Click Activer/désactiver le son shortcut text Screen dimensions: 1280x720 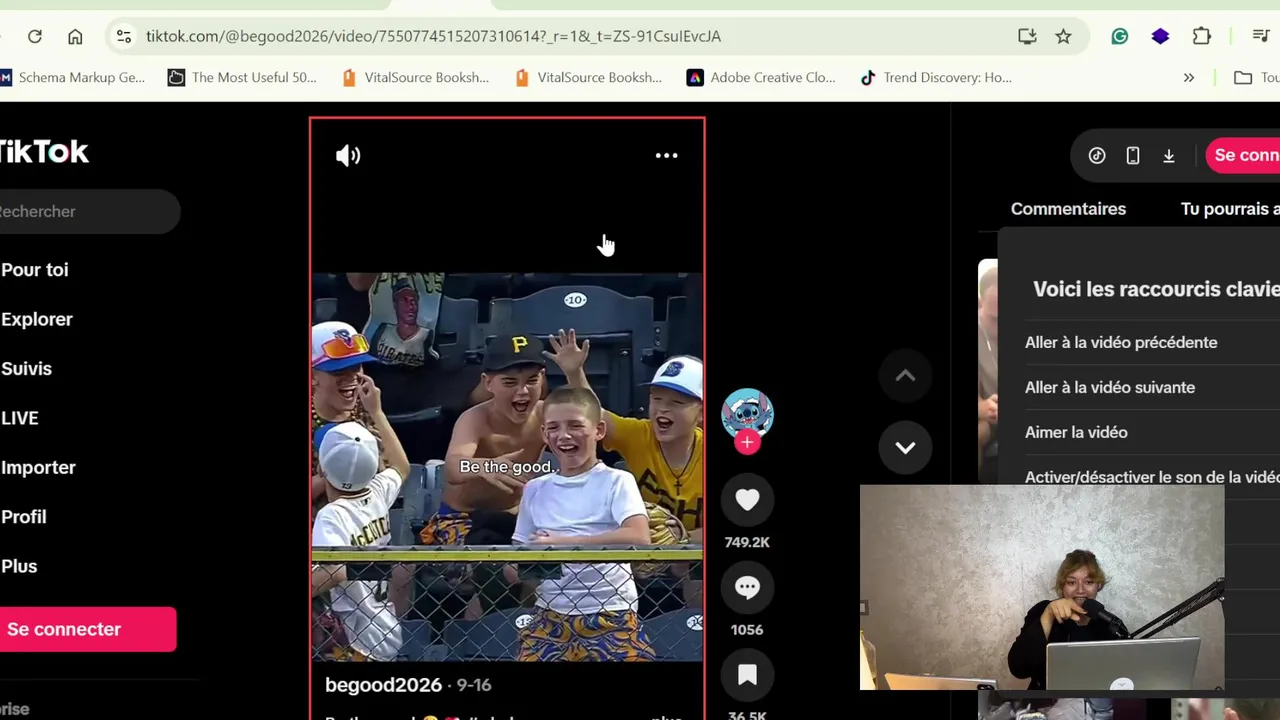(x=1152, y=477)
